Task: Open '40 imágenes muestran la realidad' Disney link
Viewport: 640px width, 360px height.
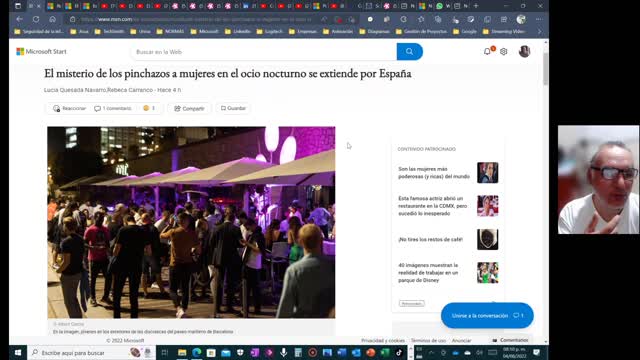Action: (x=428, y=273)
